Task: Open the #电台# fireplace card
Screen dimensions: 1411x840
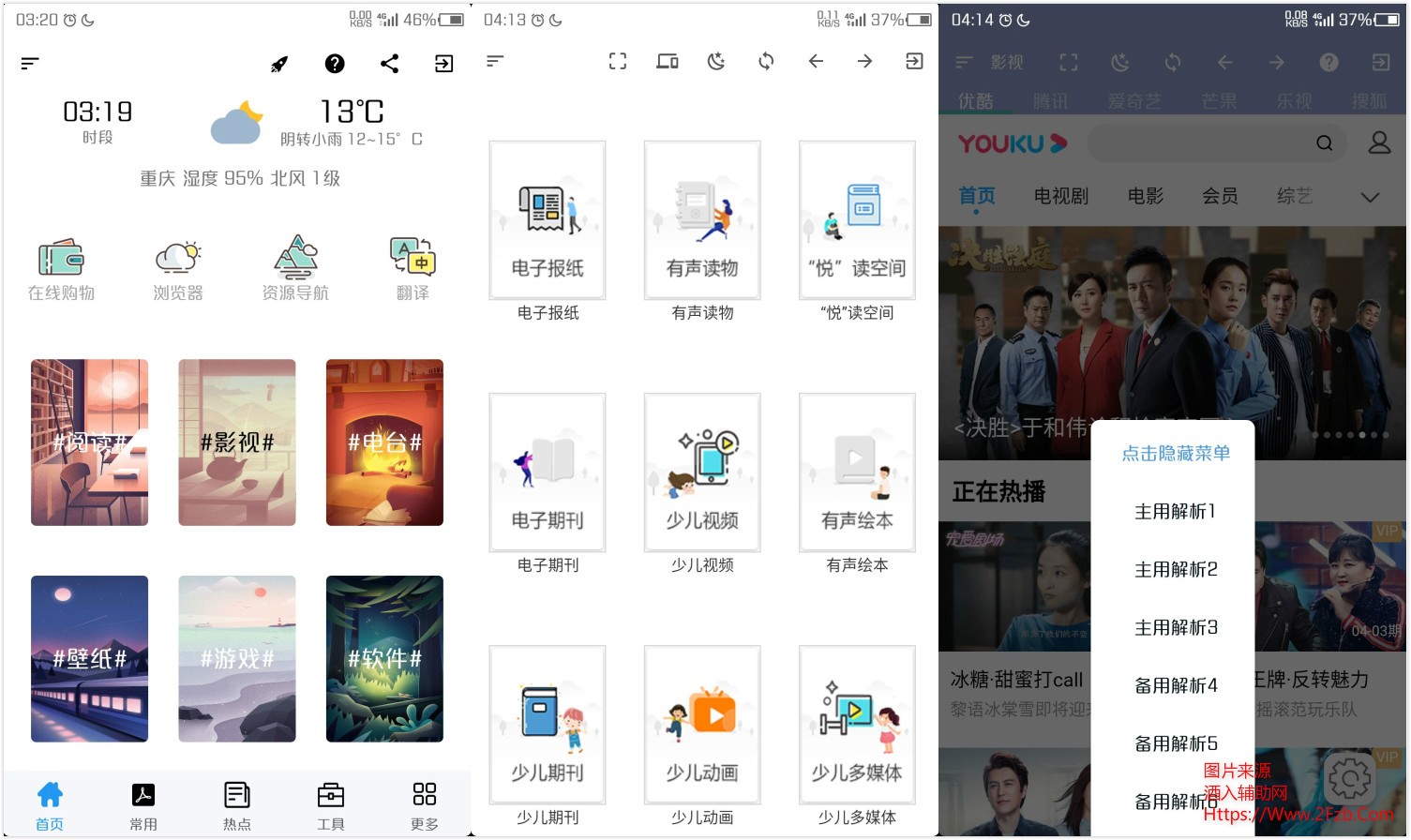Action: pyautogui.click(x=384, y=442)
